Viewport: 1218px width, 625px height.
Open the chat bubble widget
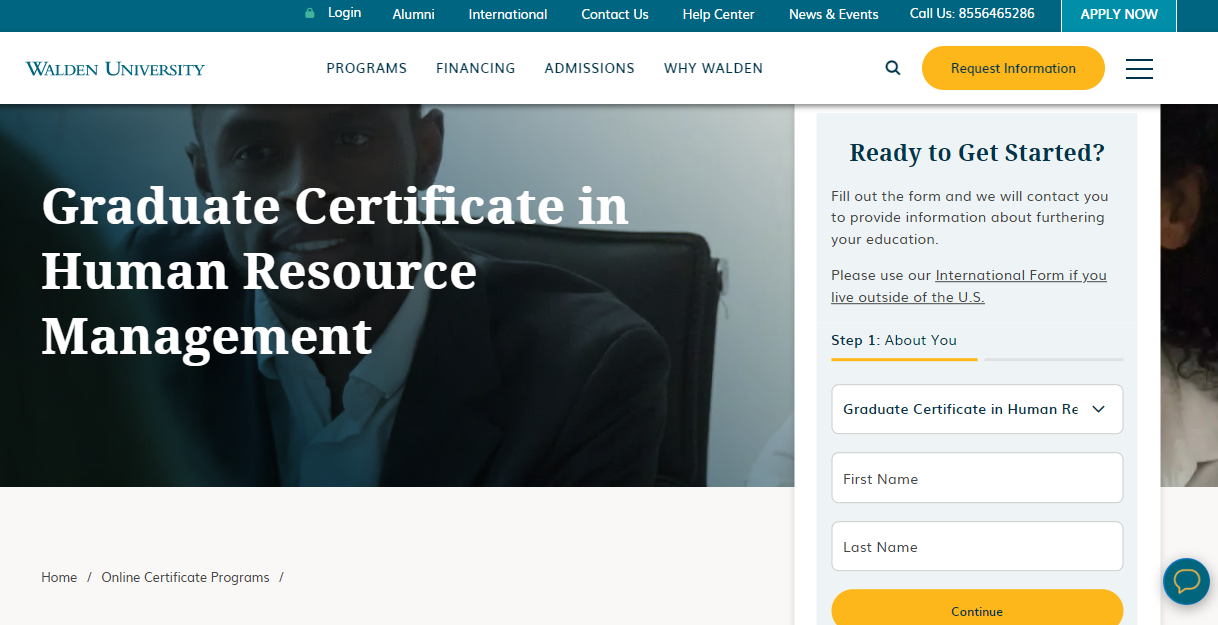click(1187, 581)
